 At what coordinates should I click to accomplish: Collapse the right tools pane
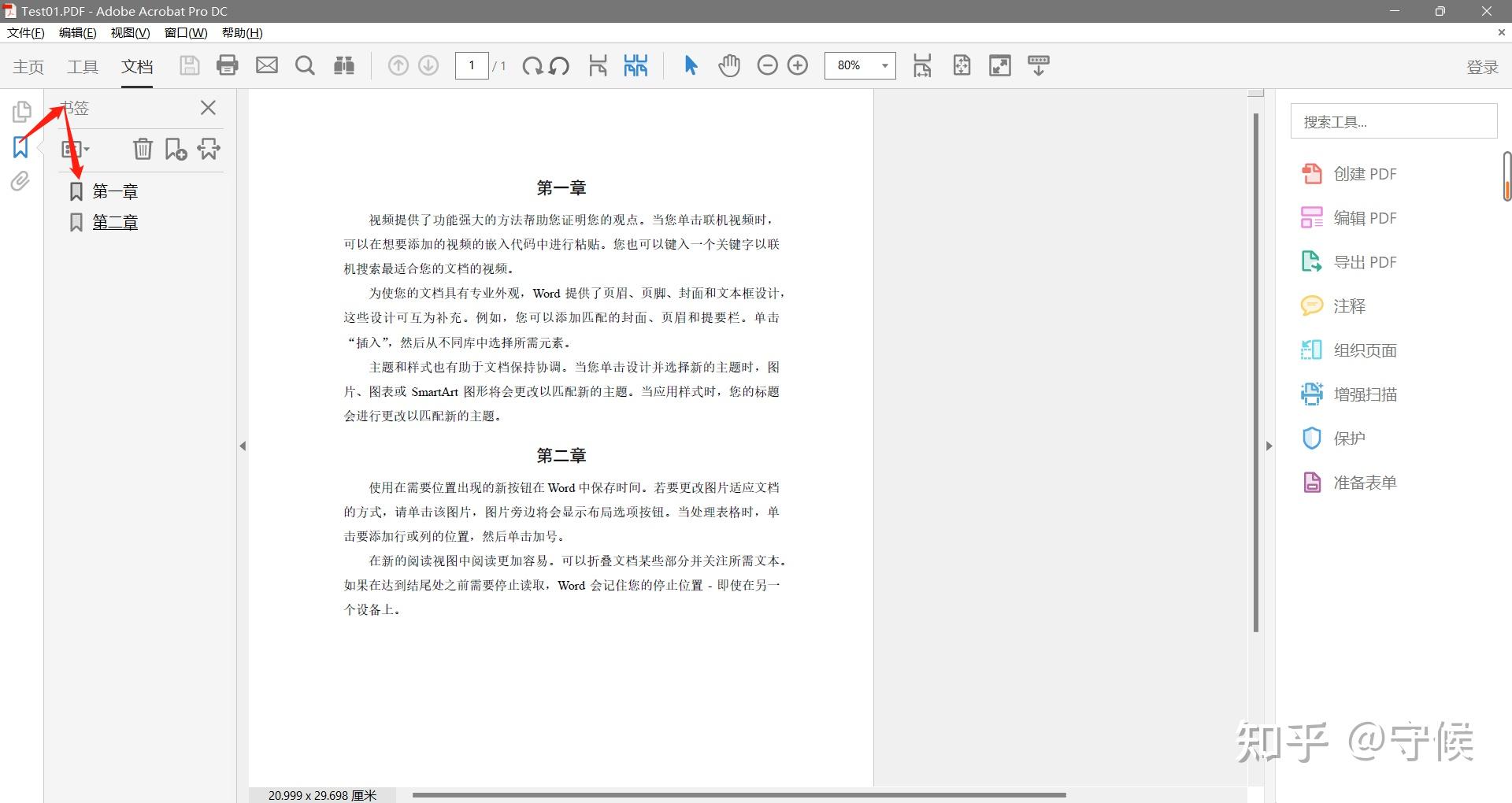pyautogui.click(x=1269, y=446)
